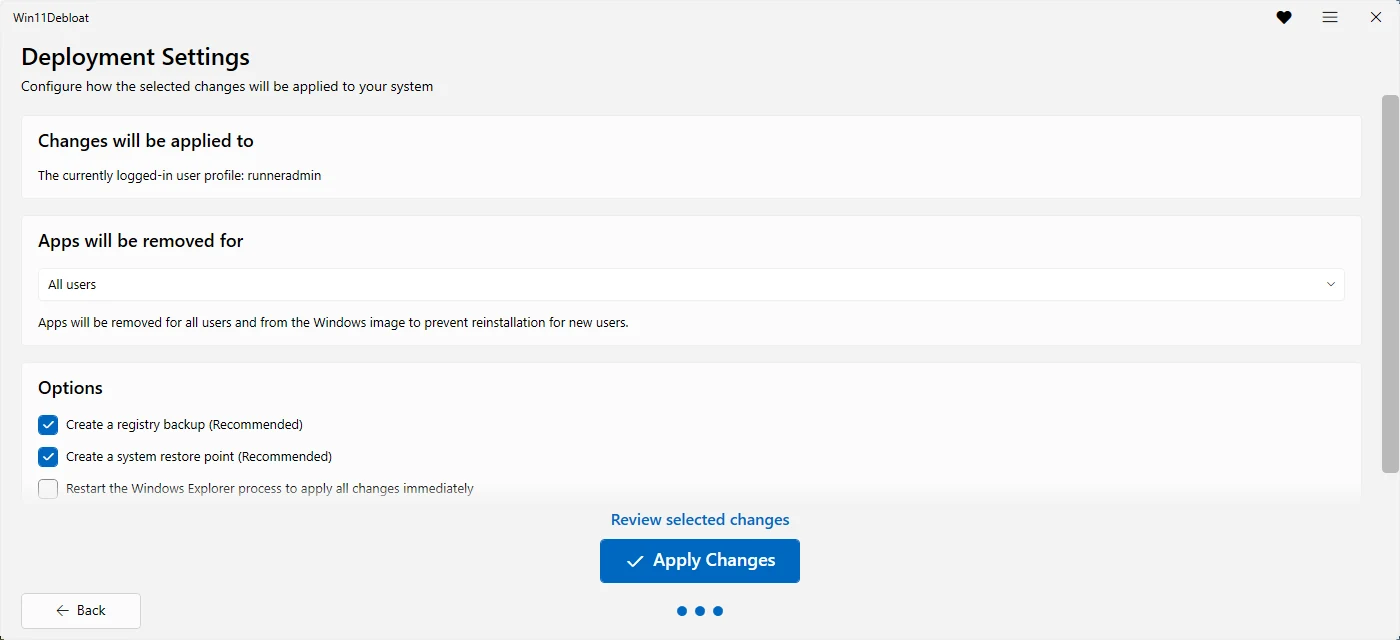Screen dimensions: 1400x640
Task: Click the Options section heading
Action: (x=70, y=388)
